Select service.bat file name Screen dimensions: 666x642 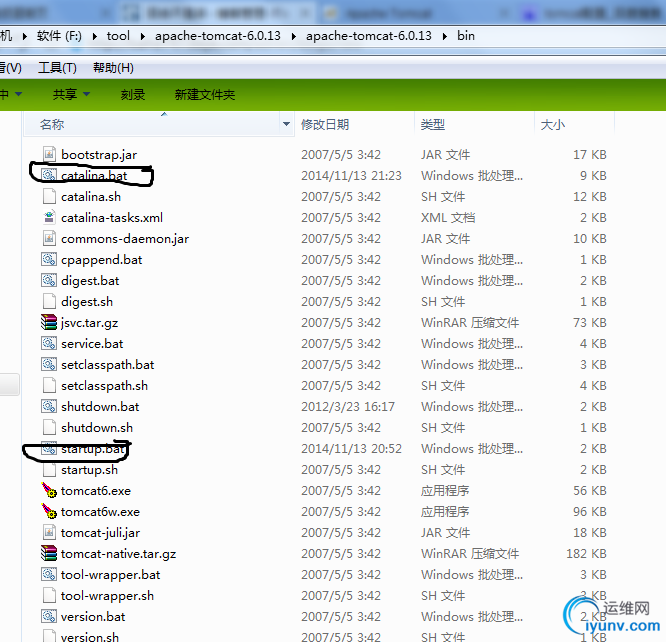click(92, 343)
